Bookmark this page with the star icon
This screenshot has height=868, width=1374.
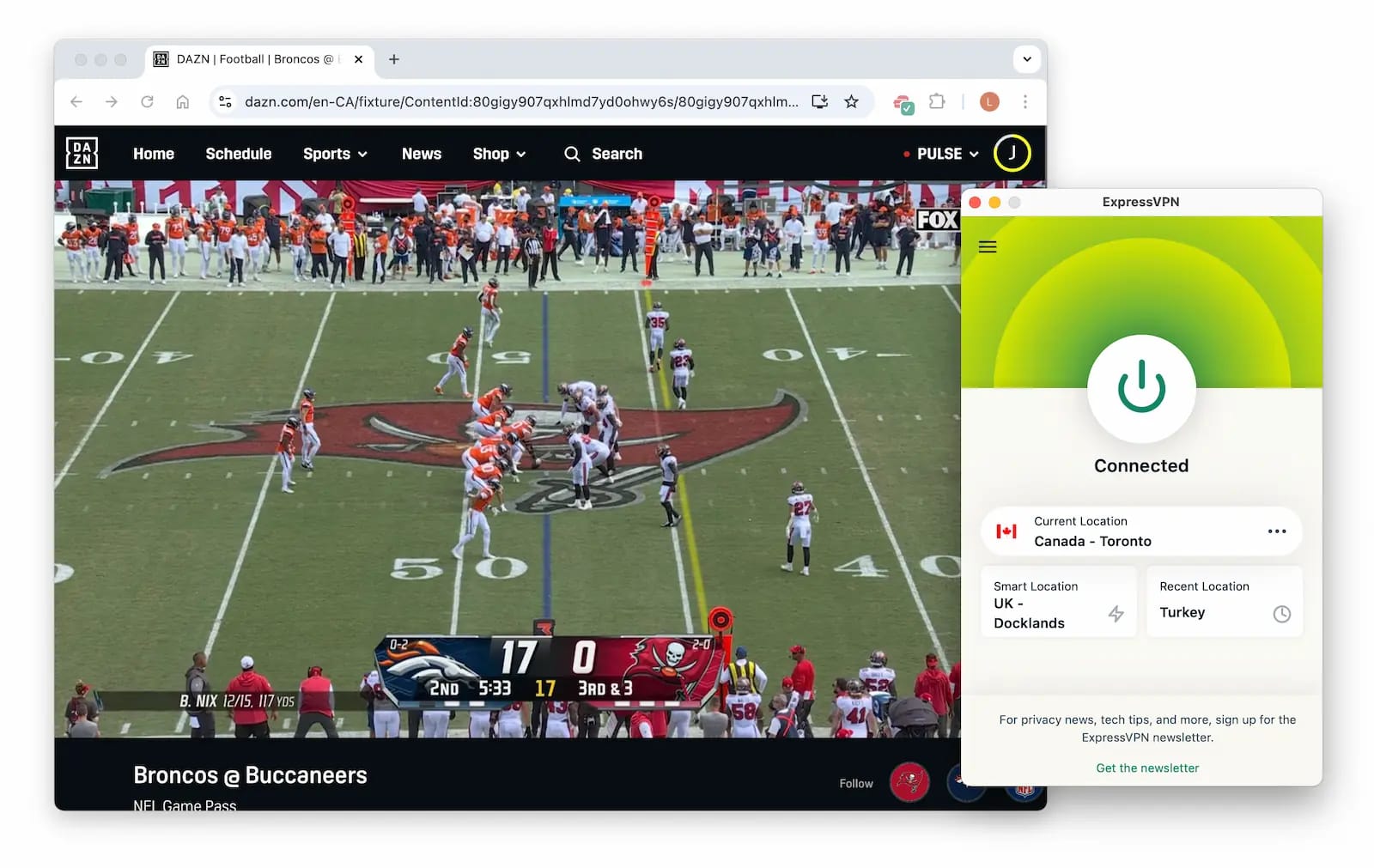coord(851,101)
